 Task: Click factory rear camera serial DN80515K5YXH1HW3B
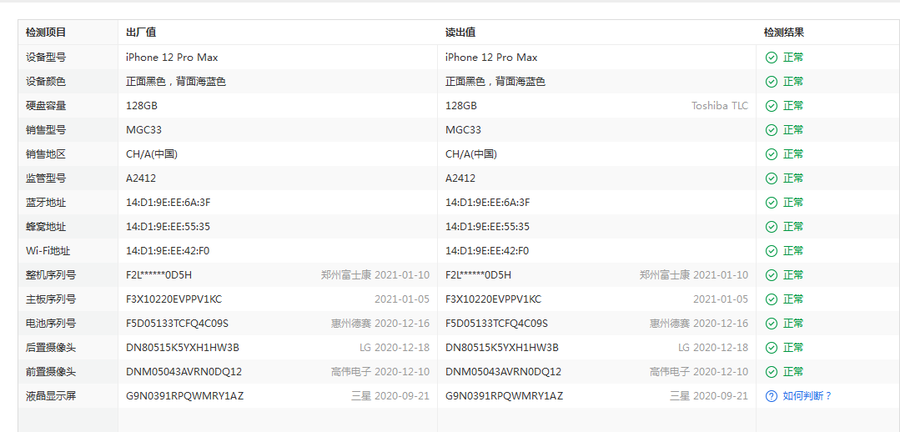(x=183, y=348)
